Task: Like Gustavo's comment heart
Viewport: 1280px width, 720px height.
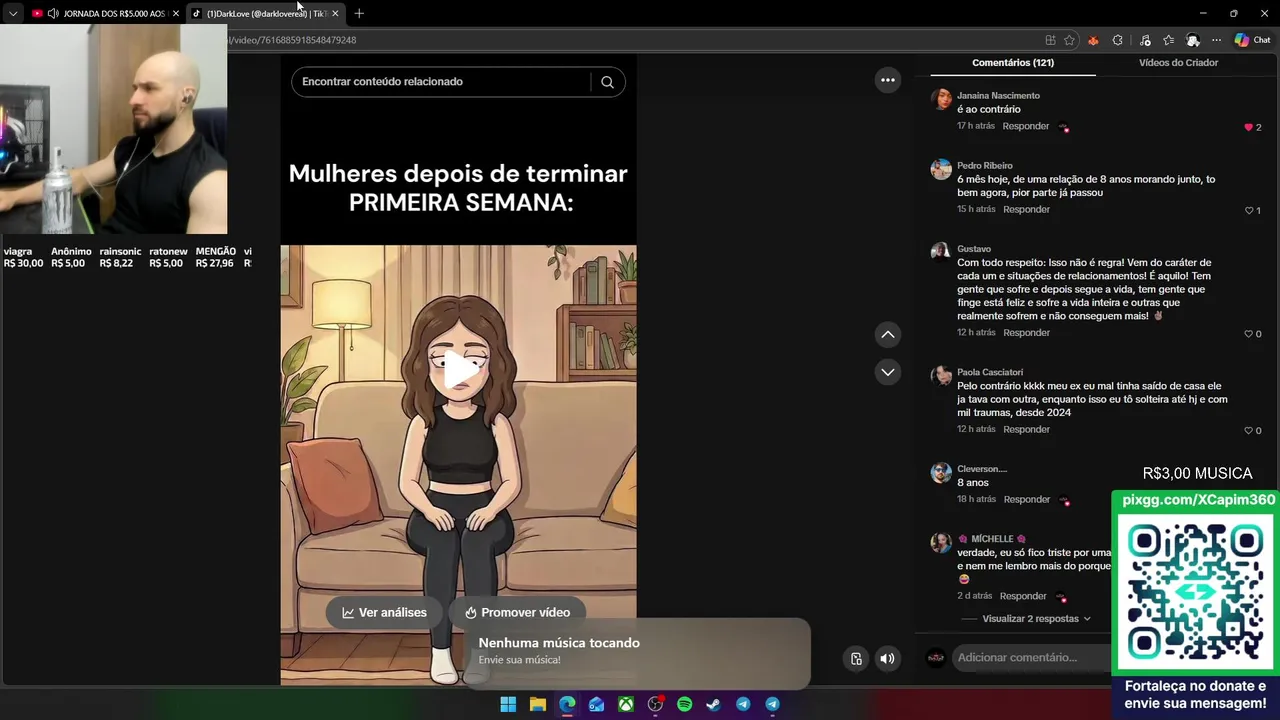Action: point(1248,333)
